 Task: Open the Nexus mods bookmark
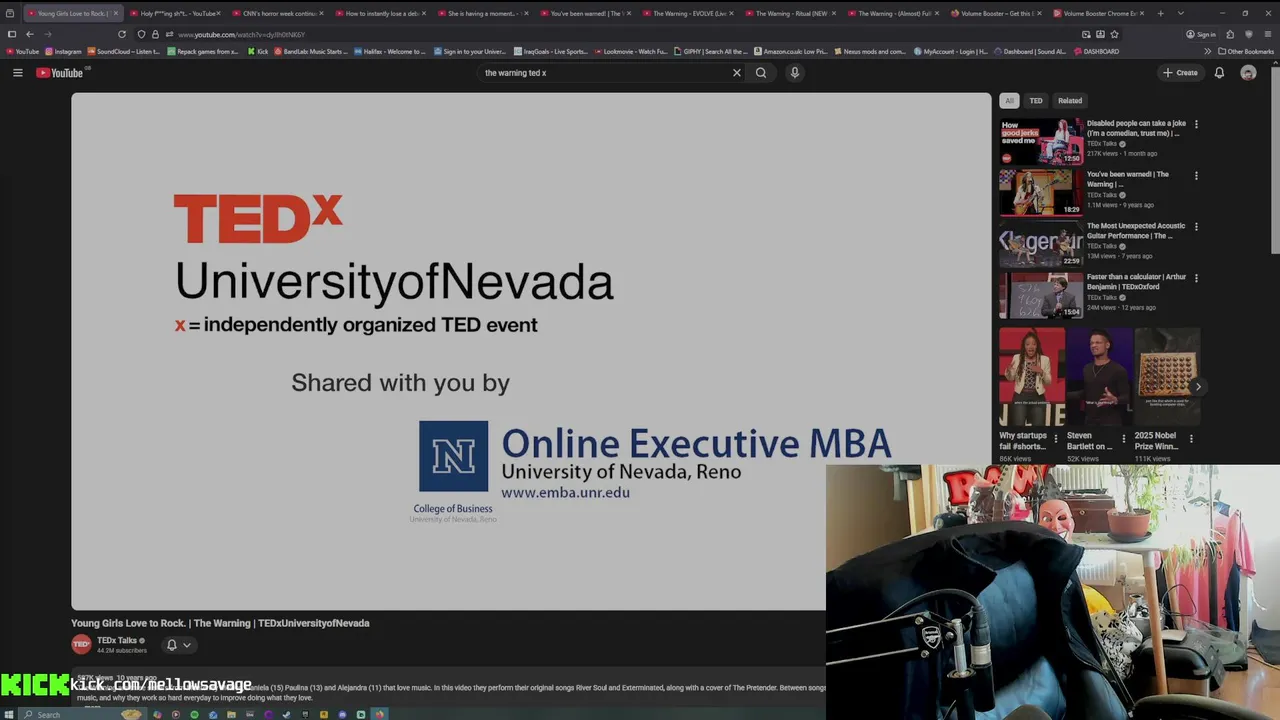871,51
